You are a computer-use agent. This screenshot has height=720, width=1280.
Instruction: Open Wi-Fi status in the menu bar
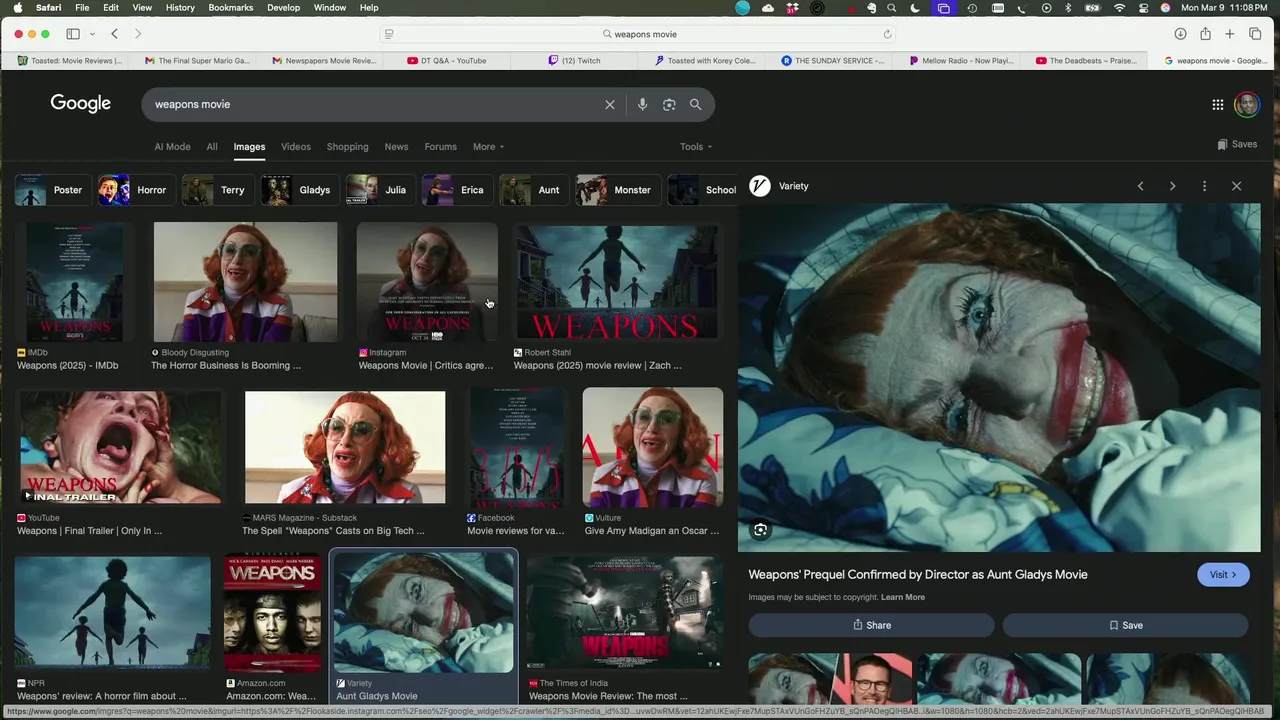tap(1119, 8)
